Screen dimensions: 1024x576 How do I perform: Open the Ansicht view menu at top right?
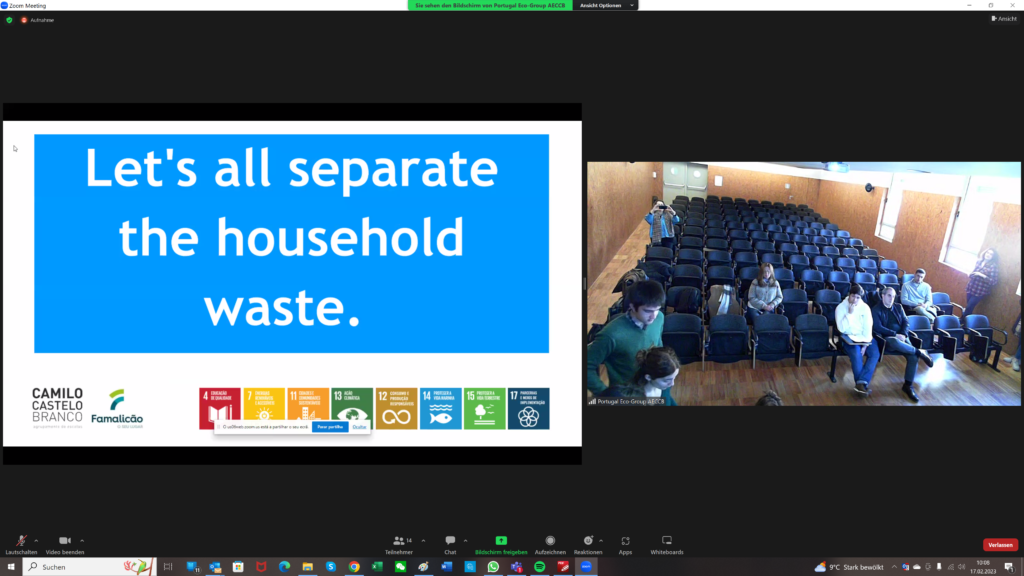pos(1003,19)
